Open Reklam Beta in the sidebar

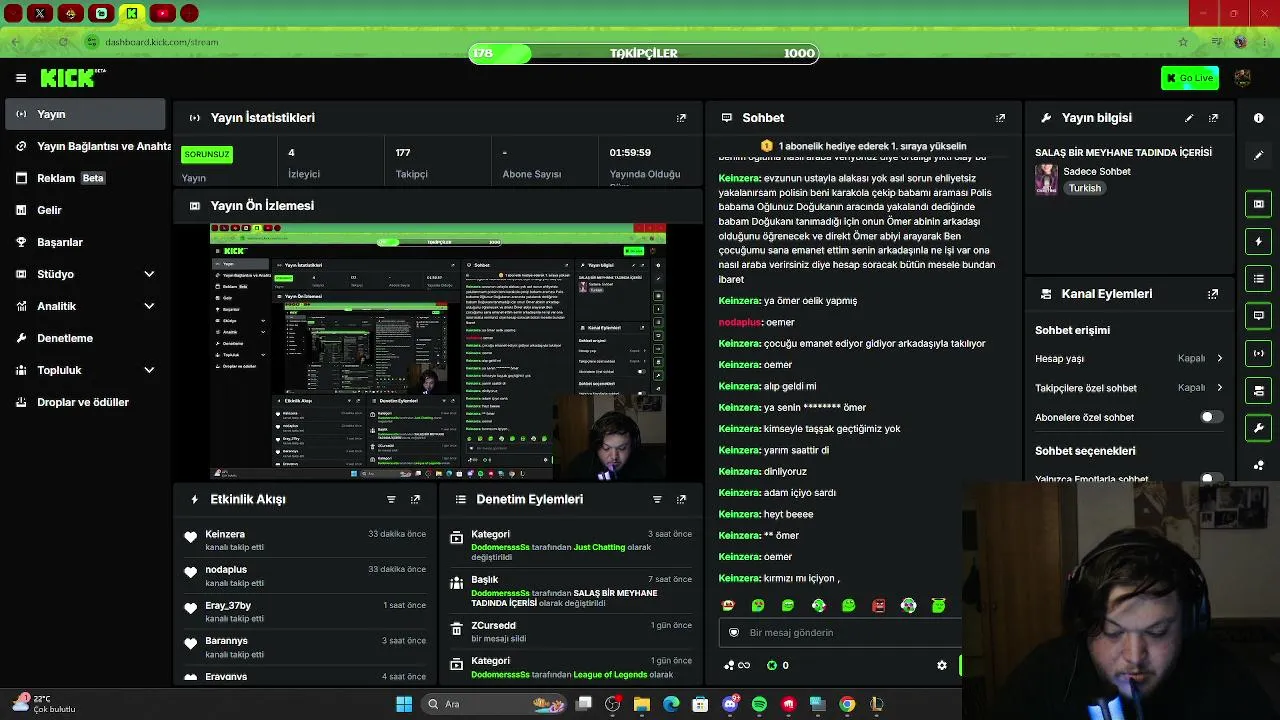click(85, 178)
